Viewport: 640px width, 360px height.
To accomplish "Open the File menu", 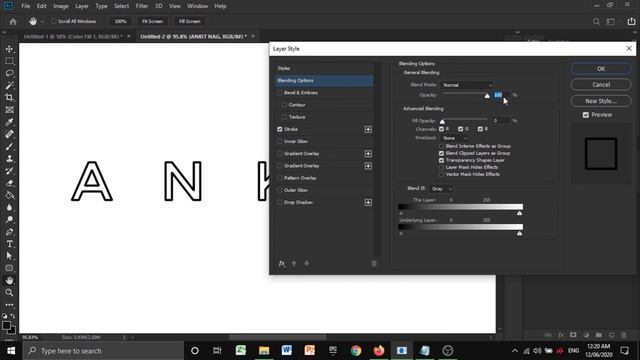I will coord(26,6).
